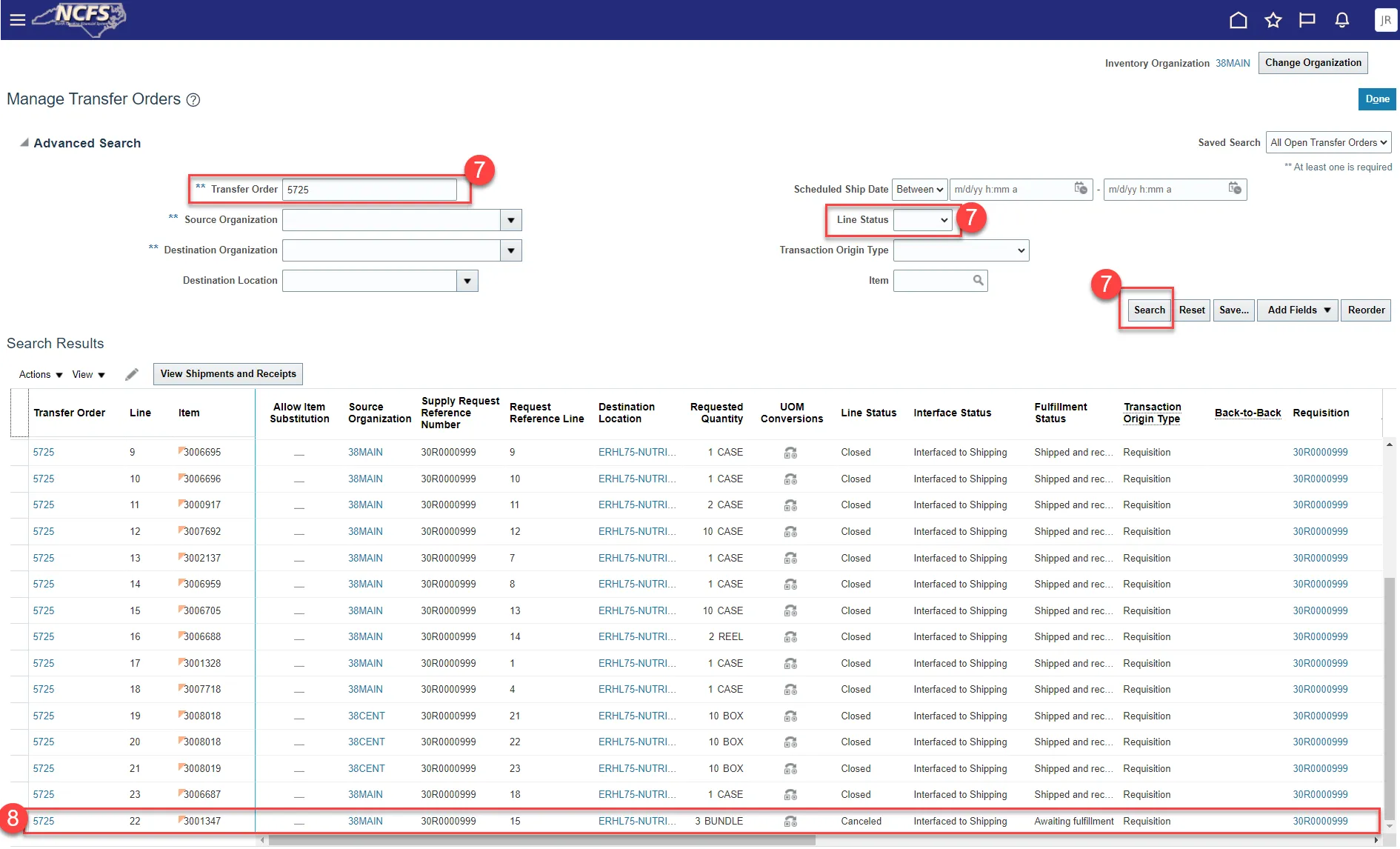Screen dimensions: 1400x849
Task: Click the Item field search magnifier icon
Action: 978,281
